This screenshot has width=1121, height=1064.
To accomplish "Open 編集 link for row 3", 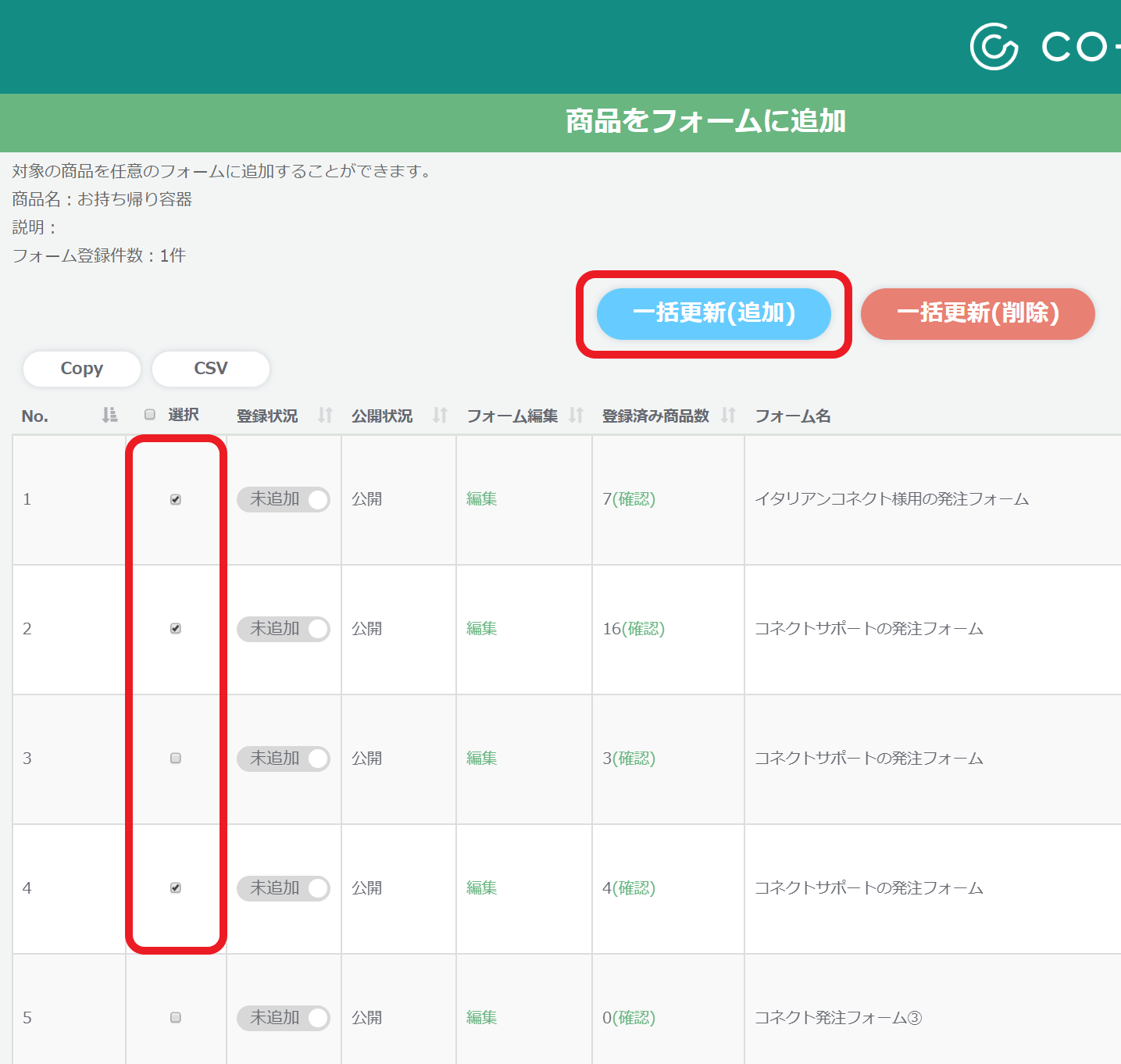I will coord(482,759).
